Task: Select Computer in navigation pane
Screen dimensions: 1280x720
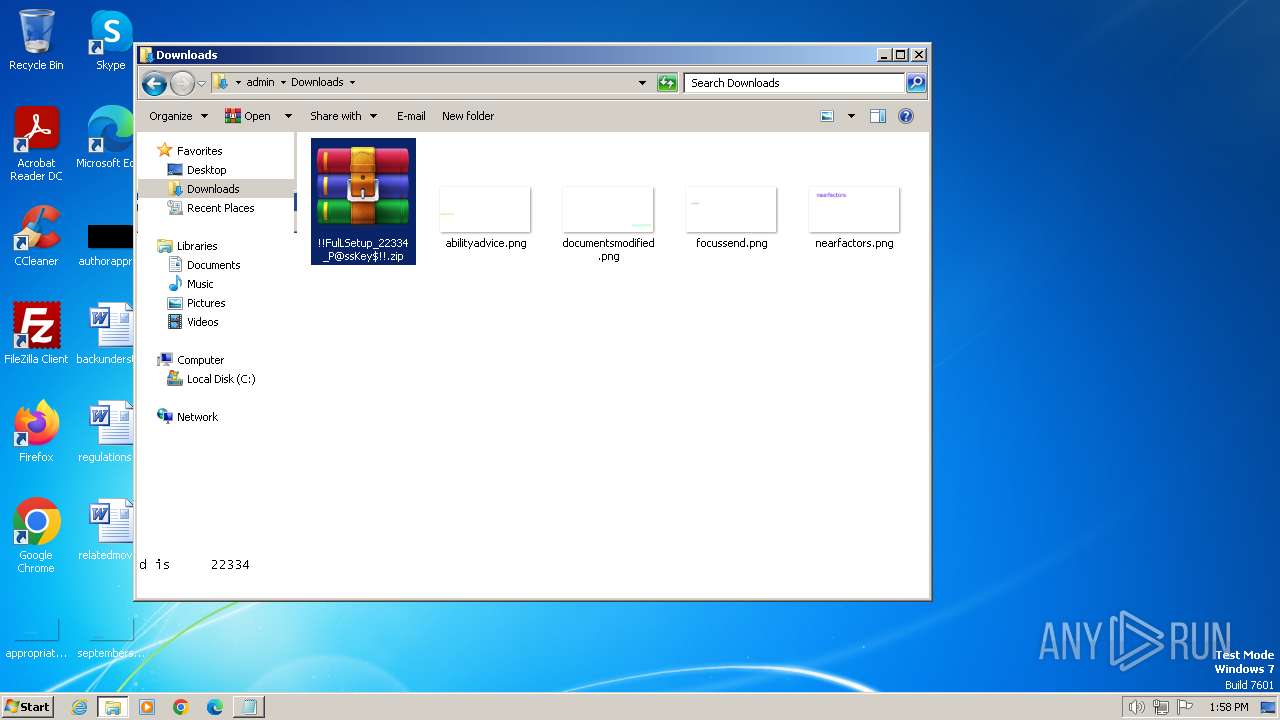Action: pyautogui.click(x=200, y=360)
